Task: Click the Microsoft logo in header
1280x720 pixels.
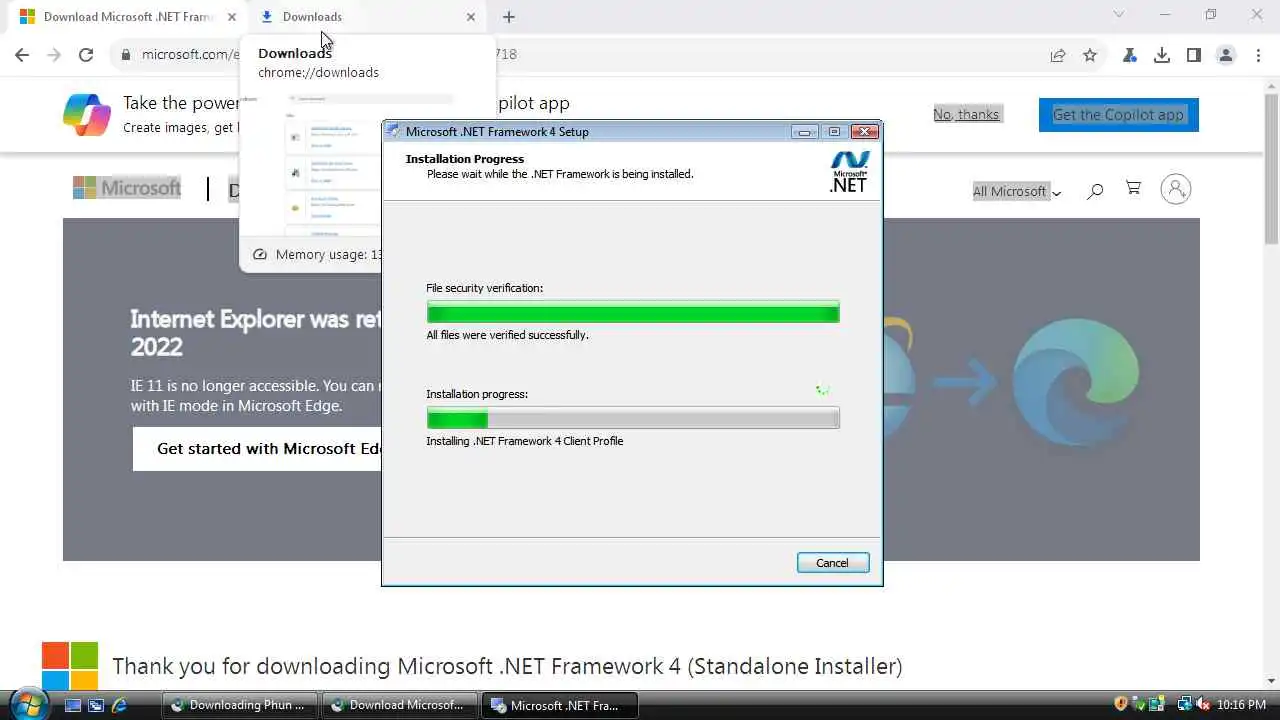Action: tap(127, 187)
